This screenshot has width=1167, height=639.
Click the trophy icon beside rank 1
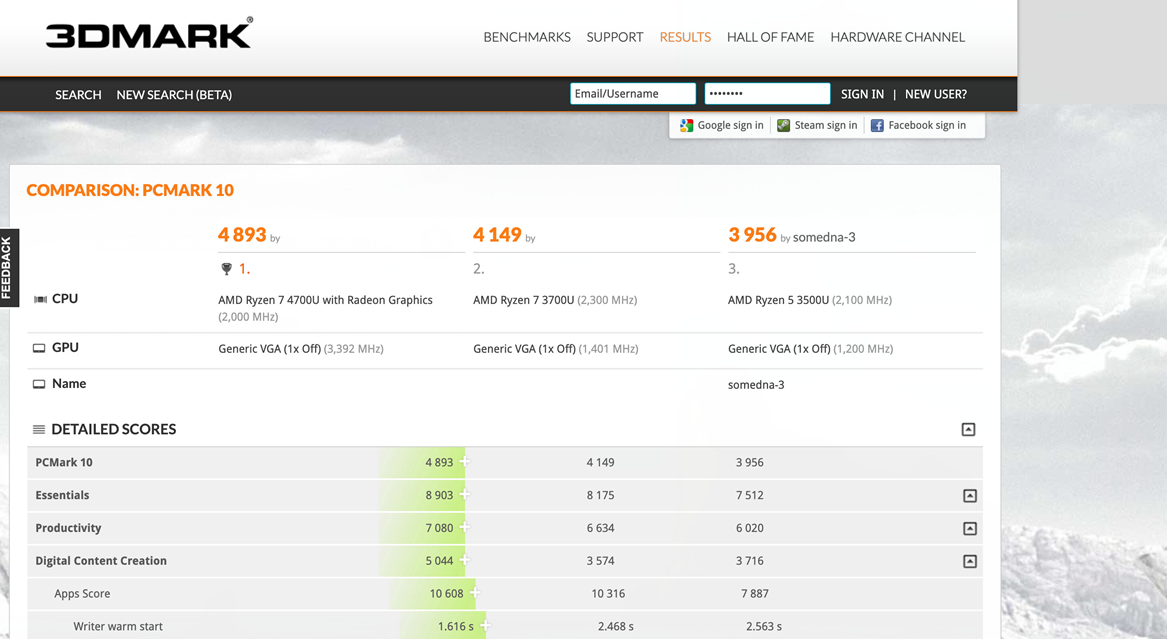tap(226, 269)
